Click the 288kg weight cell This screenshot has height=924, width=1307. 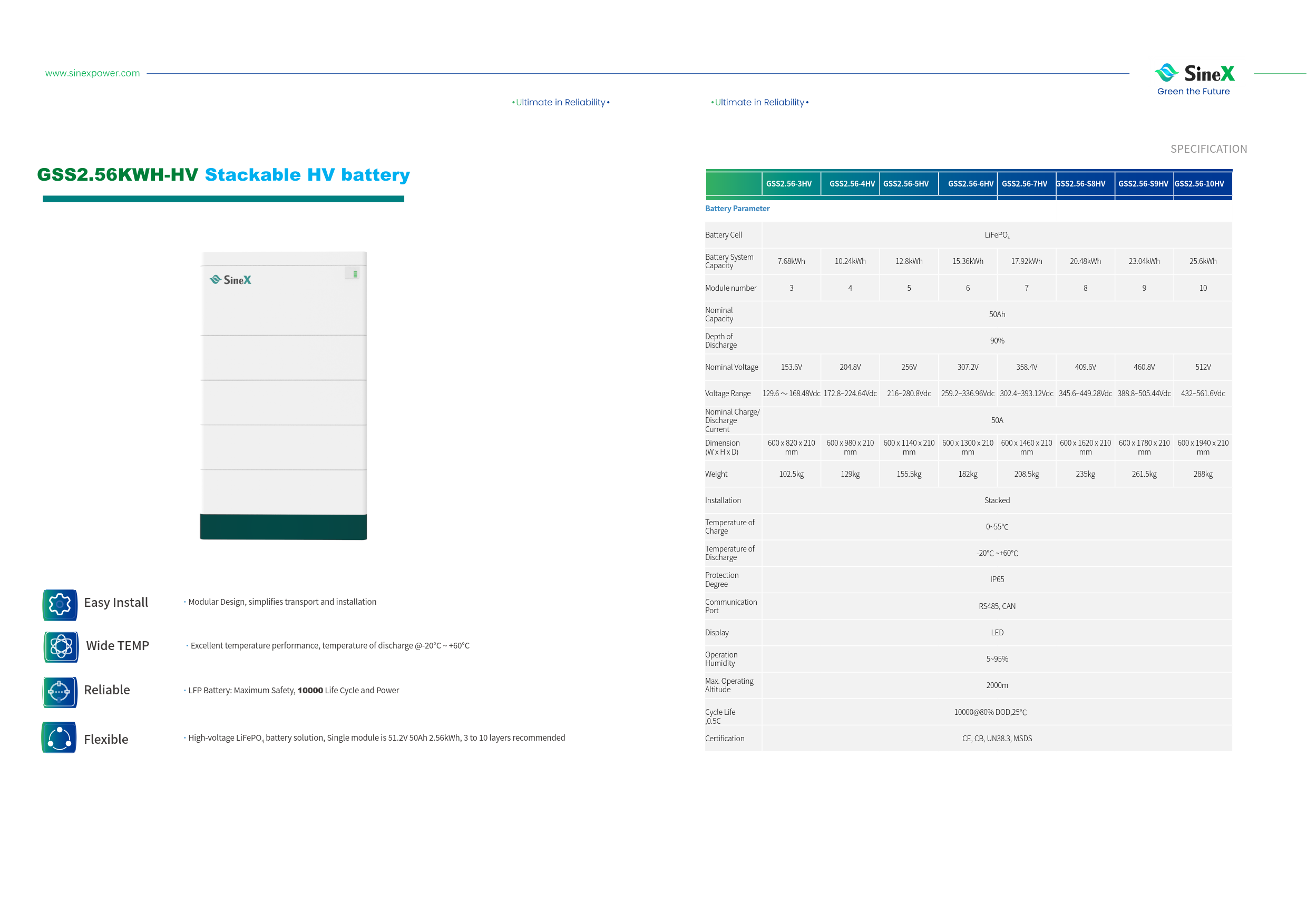[1203, 475]
